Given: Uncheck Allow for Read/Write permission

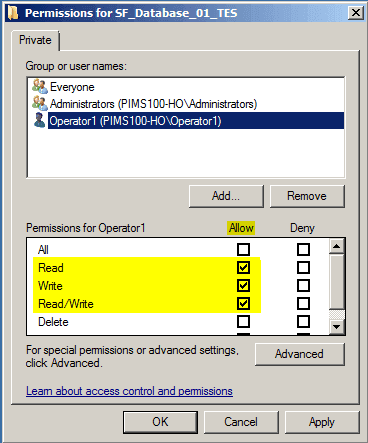Looking at the screenshot, I should click(x=243, y=303).
